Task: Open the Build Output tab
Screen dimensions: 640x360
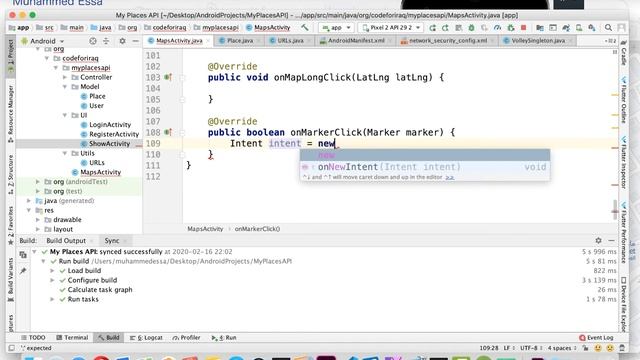Action: click(x=66, y=241)
